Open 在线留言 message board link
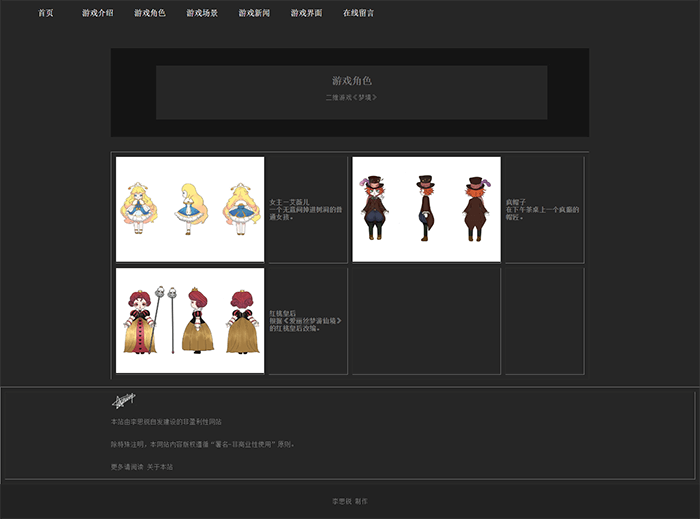Image resolution: width=700 pixels, height=519 pixels. pyautogui.click(x=358, y=13)
